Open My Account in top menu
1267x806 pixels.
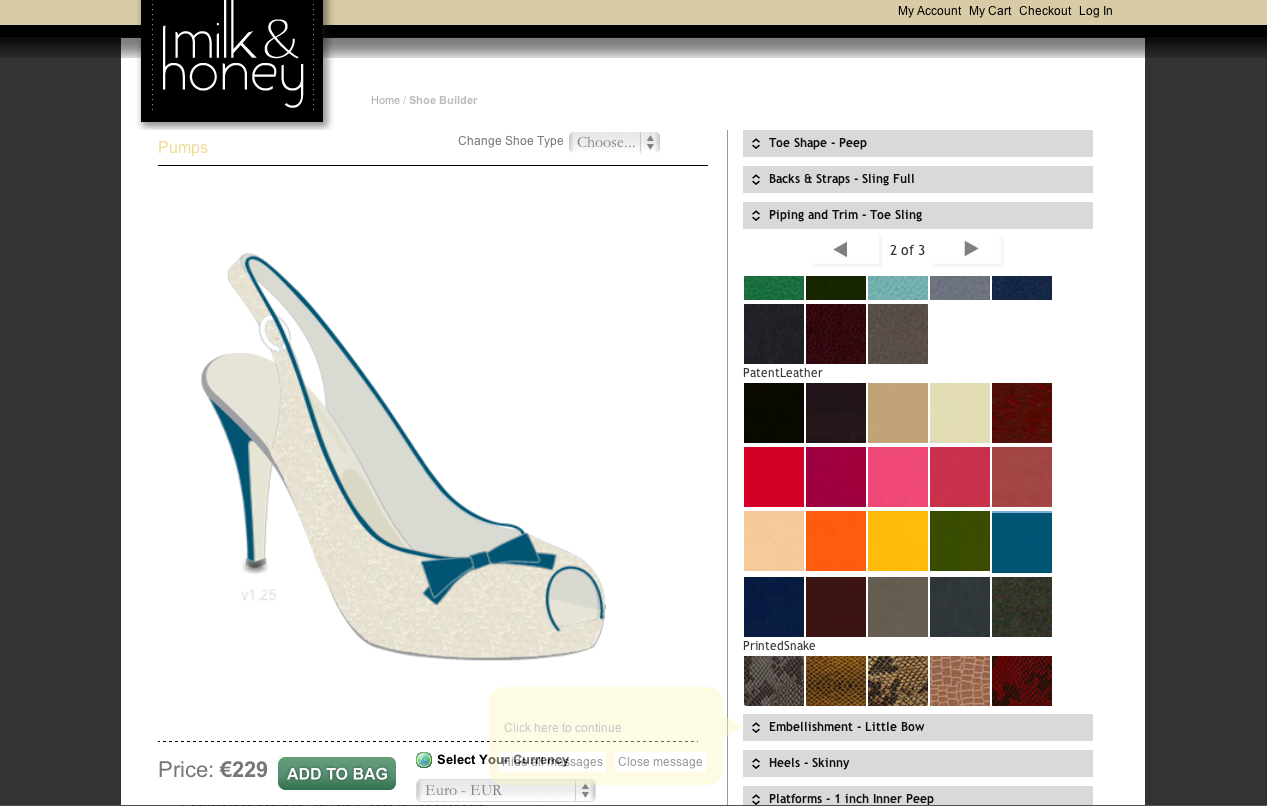(x=929, y=11)
